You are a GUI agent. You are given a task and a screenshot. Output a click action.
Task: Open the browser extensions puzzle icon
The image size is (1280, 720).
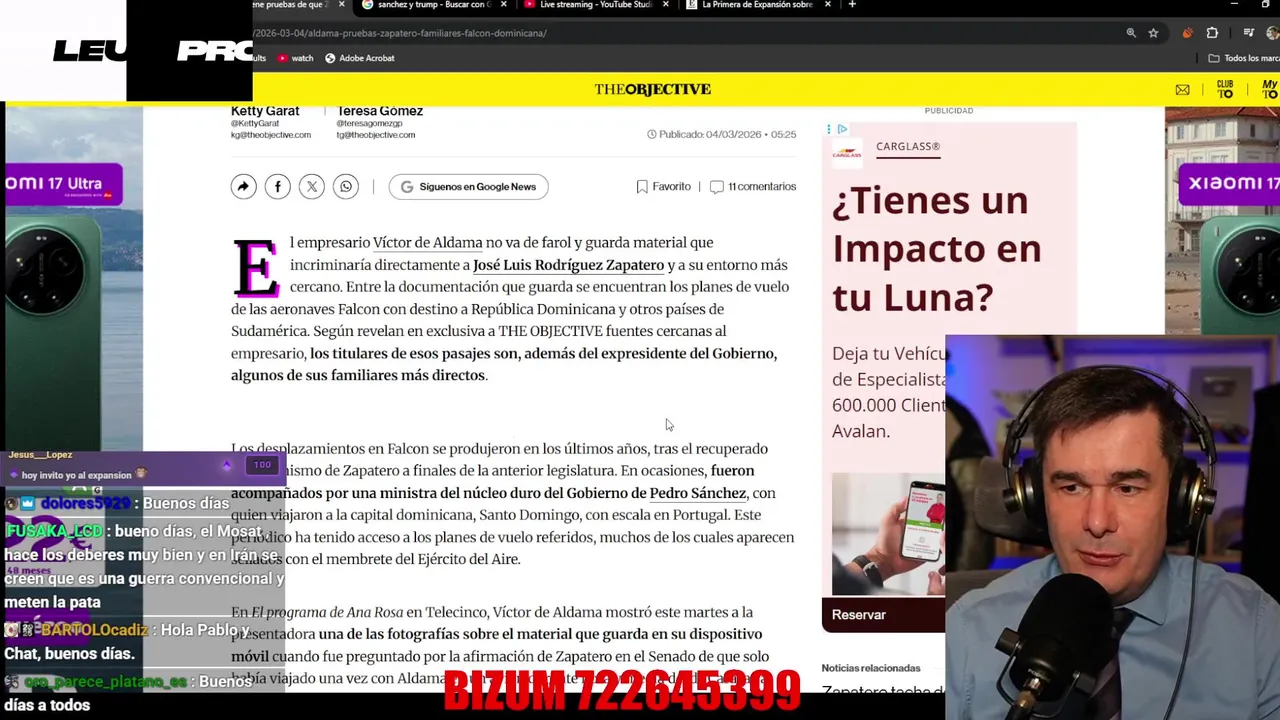point(1212,33)
